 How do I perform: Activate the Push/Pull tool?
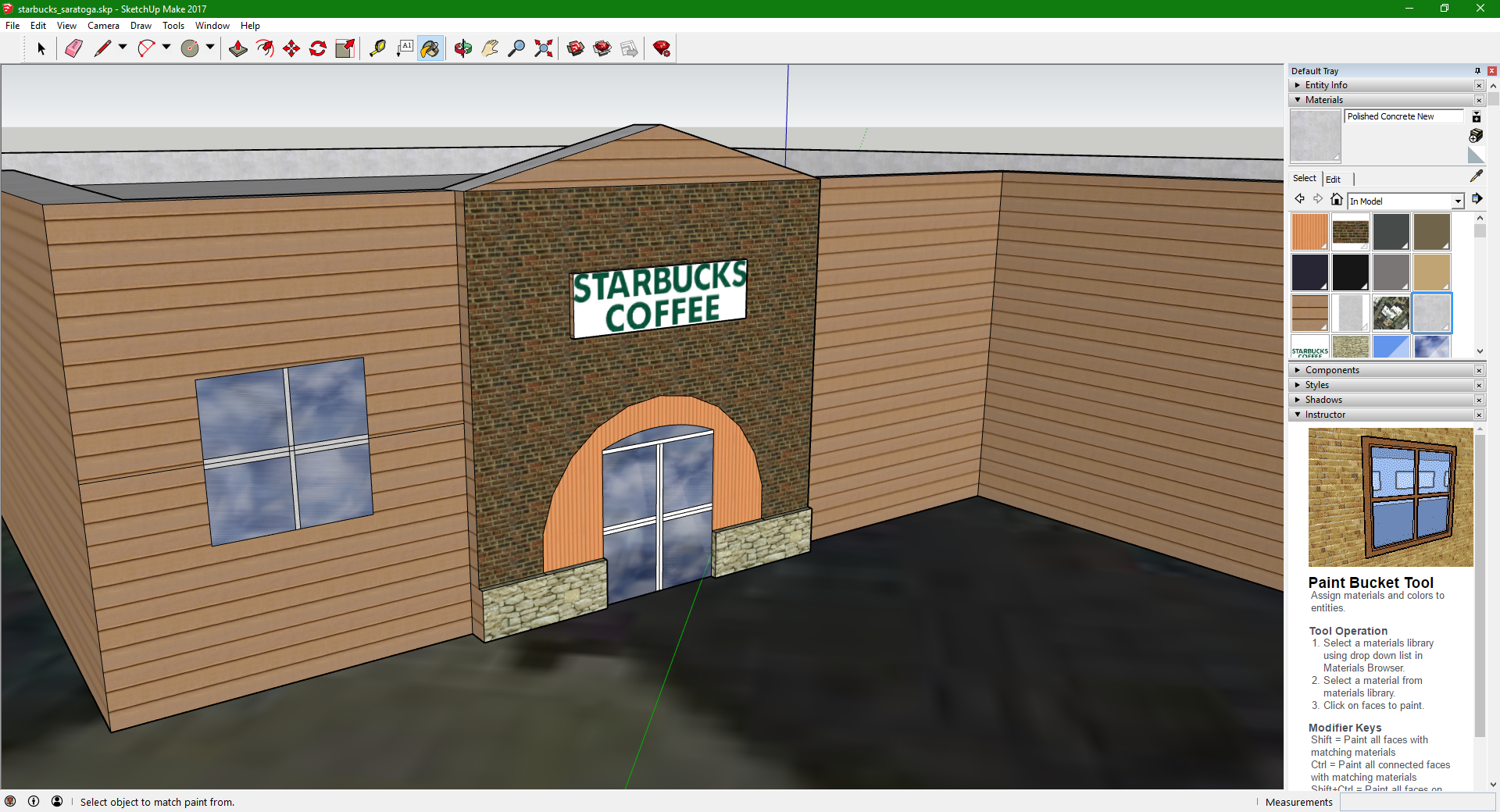coord(238,48)
